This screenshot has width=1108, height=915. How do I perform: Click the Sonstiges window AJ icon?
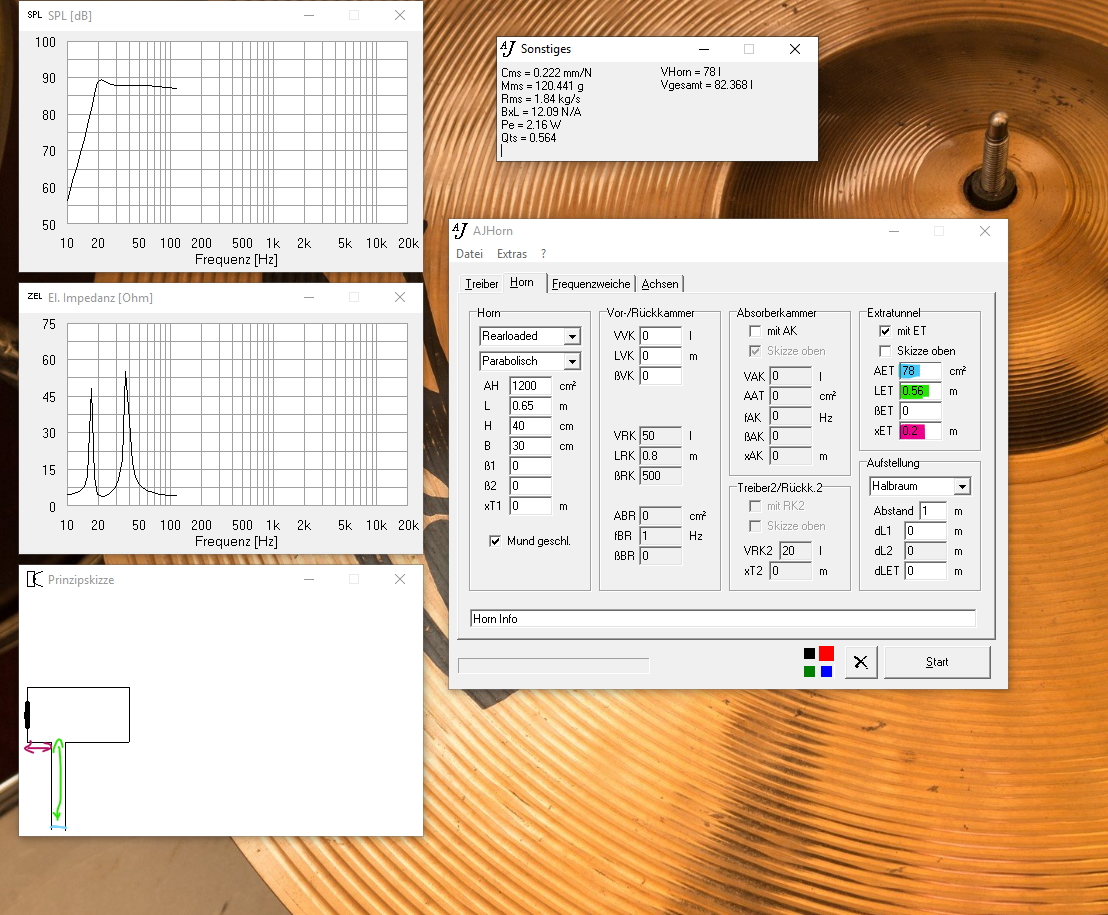tap(508, 49)
